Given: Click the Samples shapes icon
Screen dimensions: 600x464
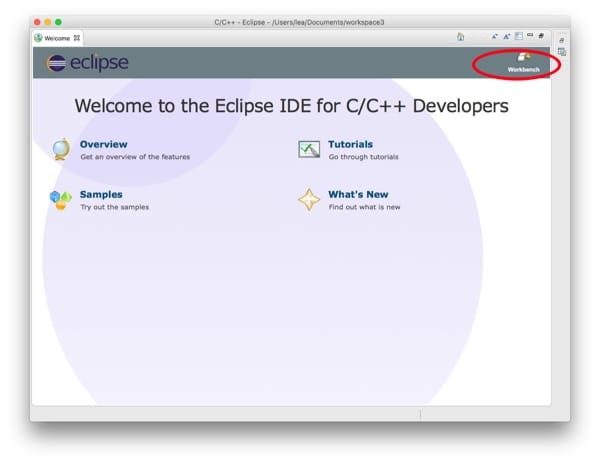Looking at the screenshot, I should [x=60, y=200].
